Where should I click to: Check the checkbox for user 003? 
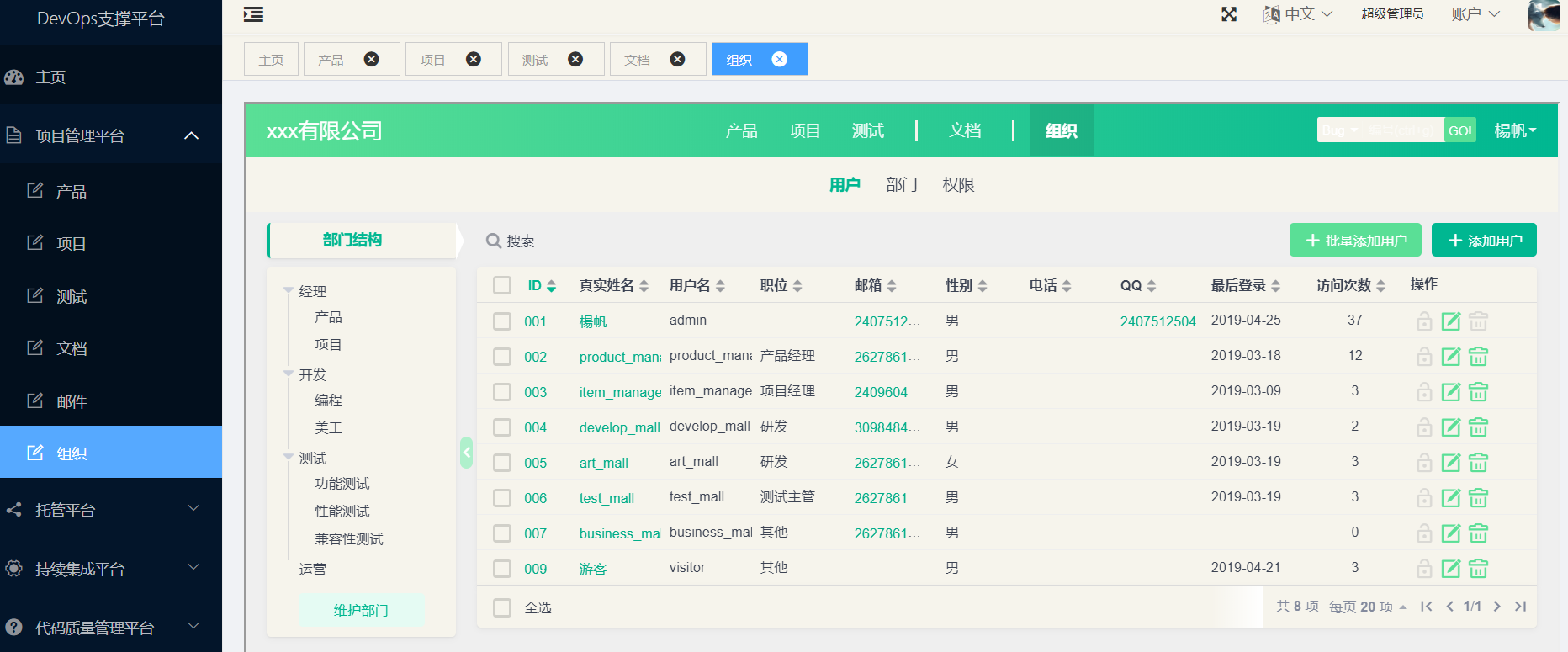coord(502,392)
